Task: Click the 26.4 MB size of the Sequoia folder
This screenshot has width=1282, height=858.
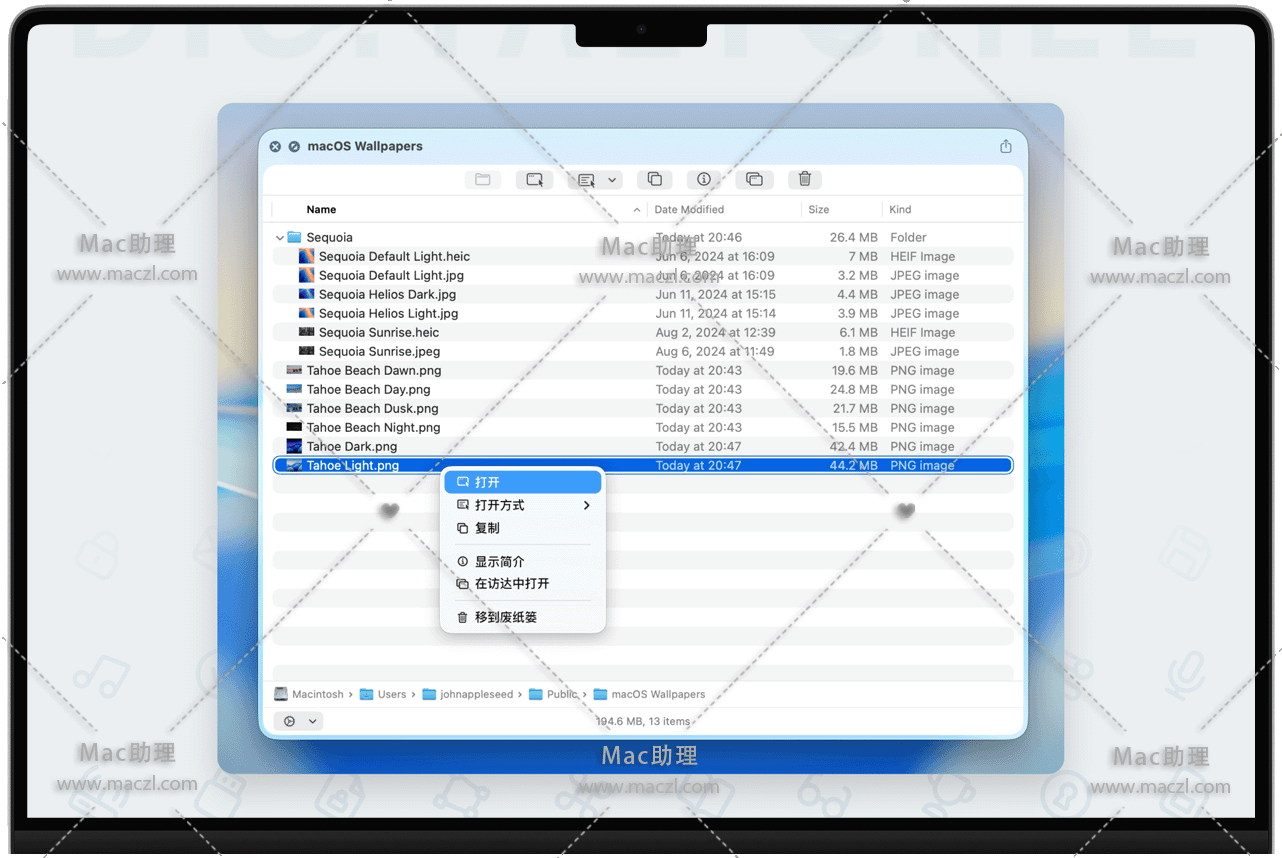Action: pyautogui.click(x=854, y=238)
